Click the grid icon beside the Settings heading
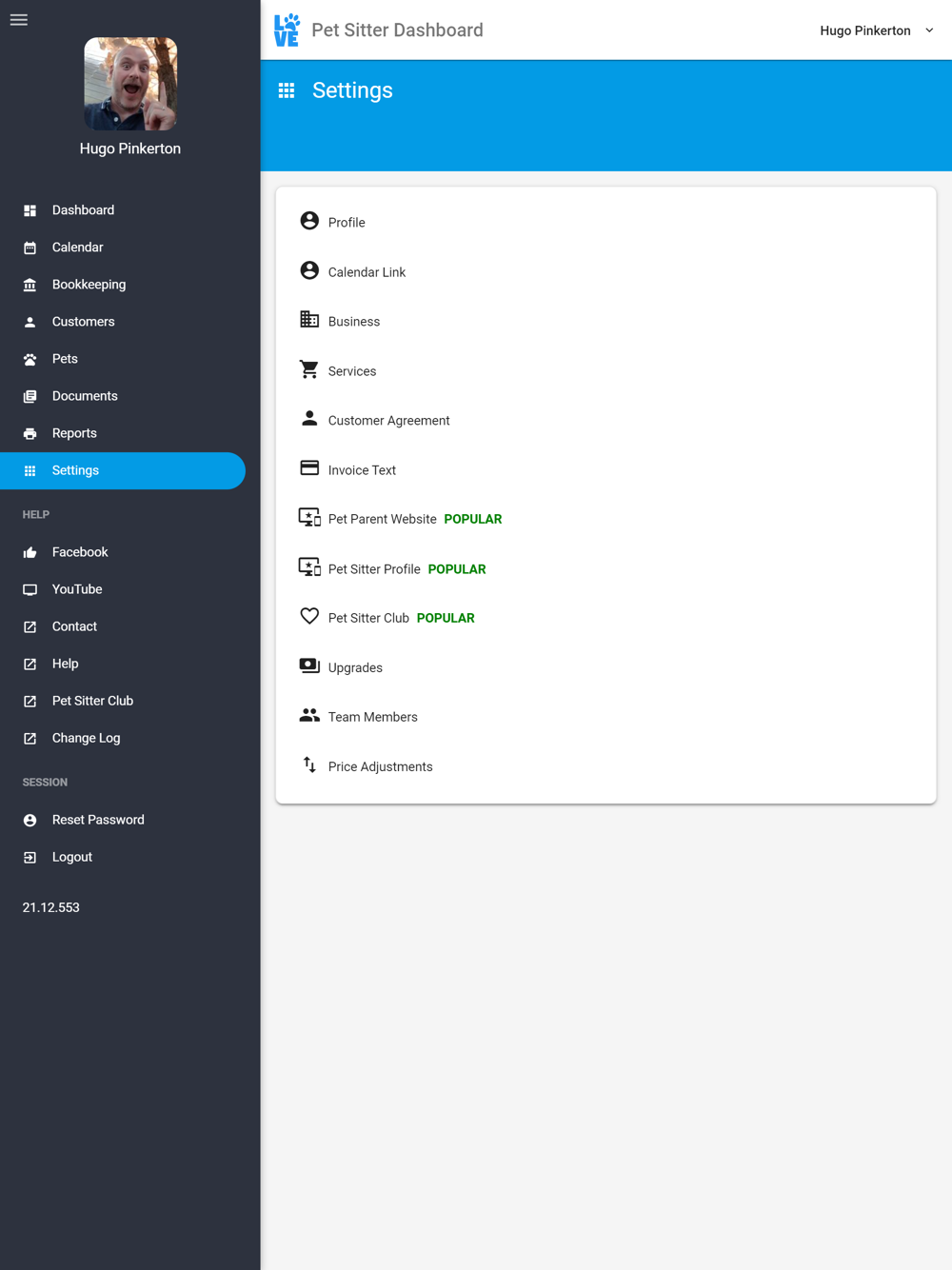Viewport: 952px width, 1270px height. (x=287, y=90)
